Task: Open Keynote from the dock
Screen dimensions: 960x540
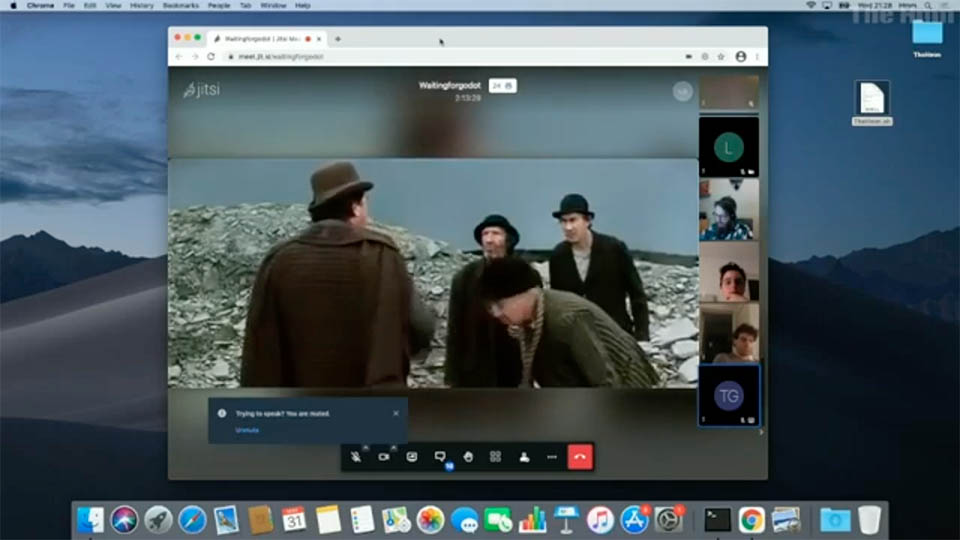Action: coord(566,520)
